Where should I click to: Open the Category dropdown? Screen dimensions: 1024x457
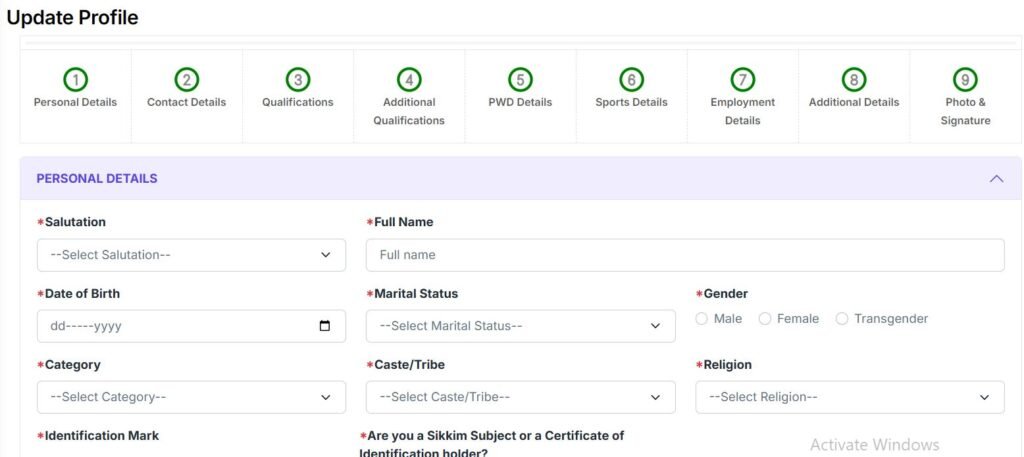[191, 398]
